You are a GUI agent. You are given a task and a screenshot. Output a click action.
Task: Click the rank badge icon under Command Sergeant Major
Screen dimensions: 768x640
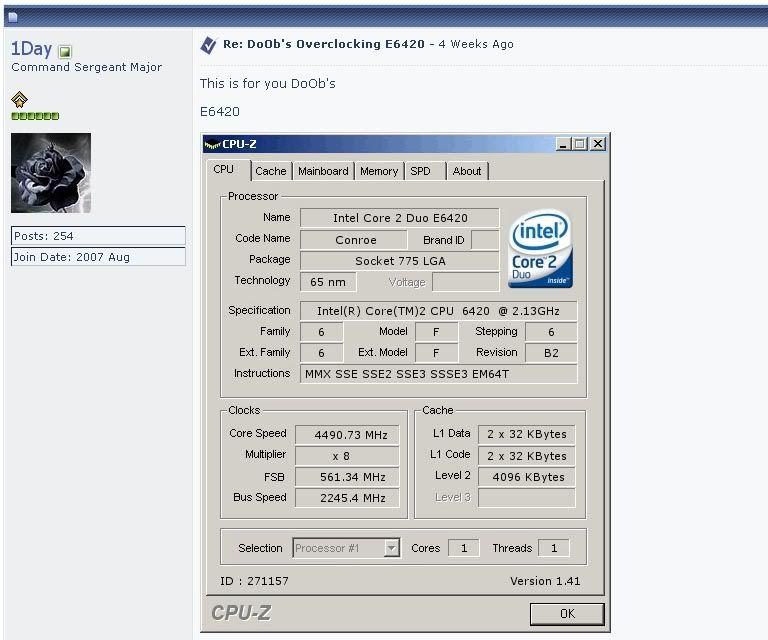pos(19,99)
